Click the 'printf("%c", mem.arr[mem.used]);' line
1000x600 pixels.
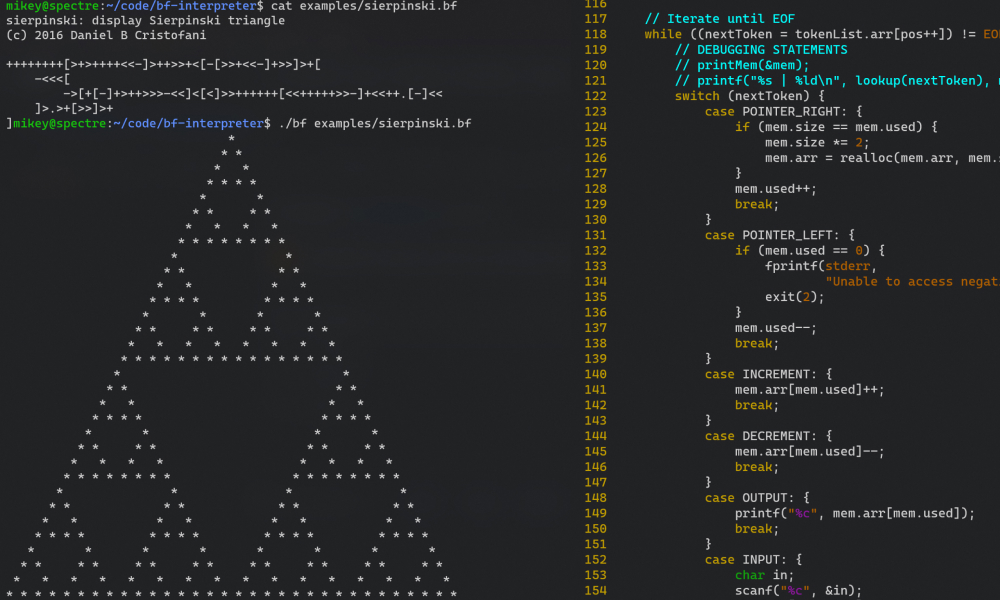click(x=855, y=513)
